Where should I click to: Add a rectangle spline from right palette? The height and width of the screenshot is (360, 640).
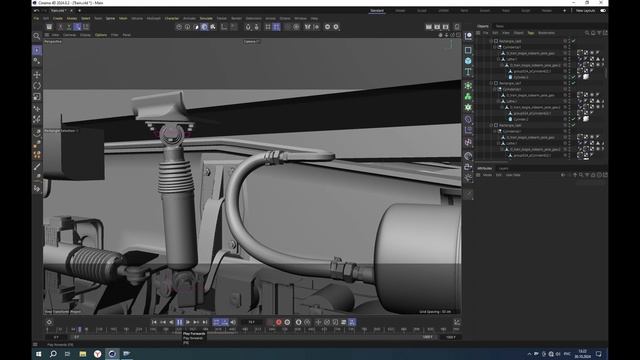coord(468,50)
